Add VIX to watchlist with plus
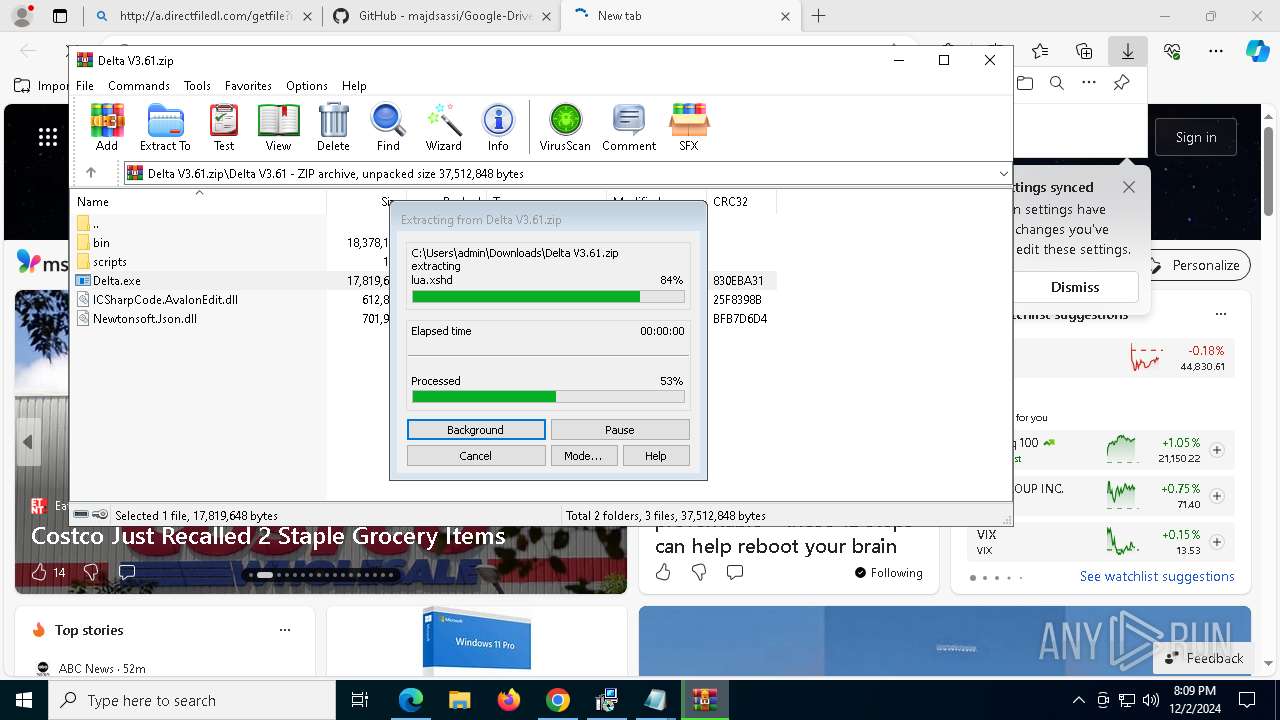The height and width of the screenshot is (720, 1280). pyautogui.click(x=1217, y=542)
